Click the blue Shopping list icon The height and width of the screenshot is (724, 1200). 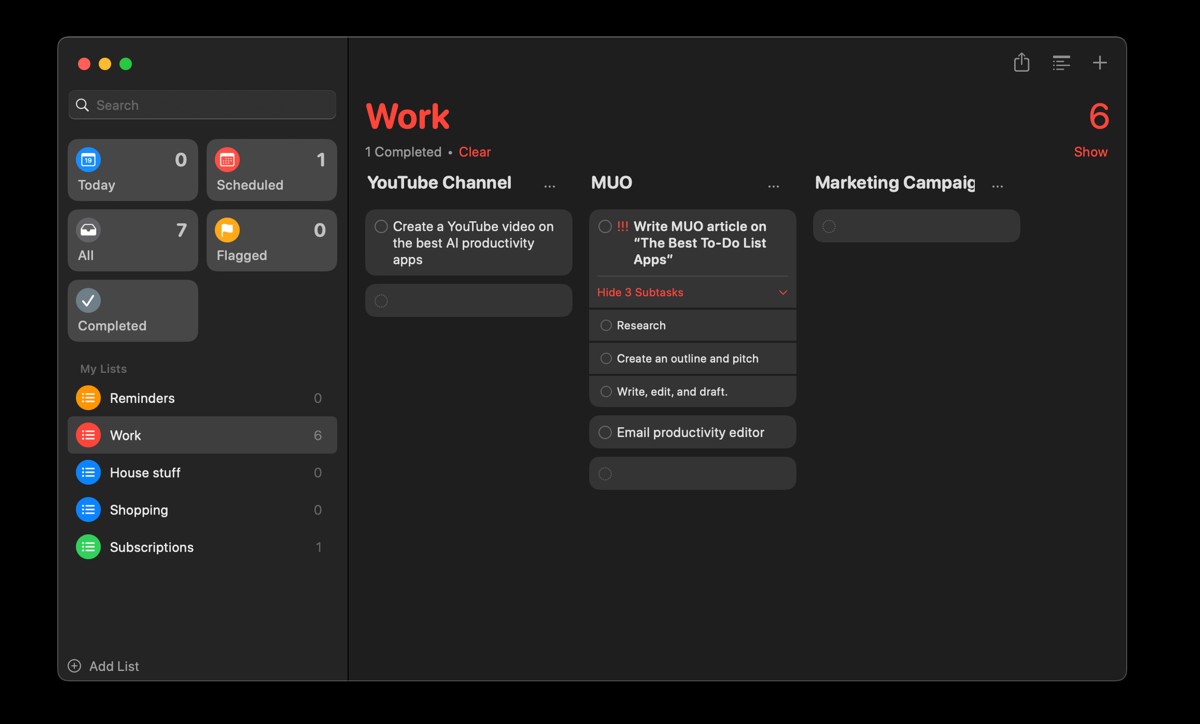(88, 510)
